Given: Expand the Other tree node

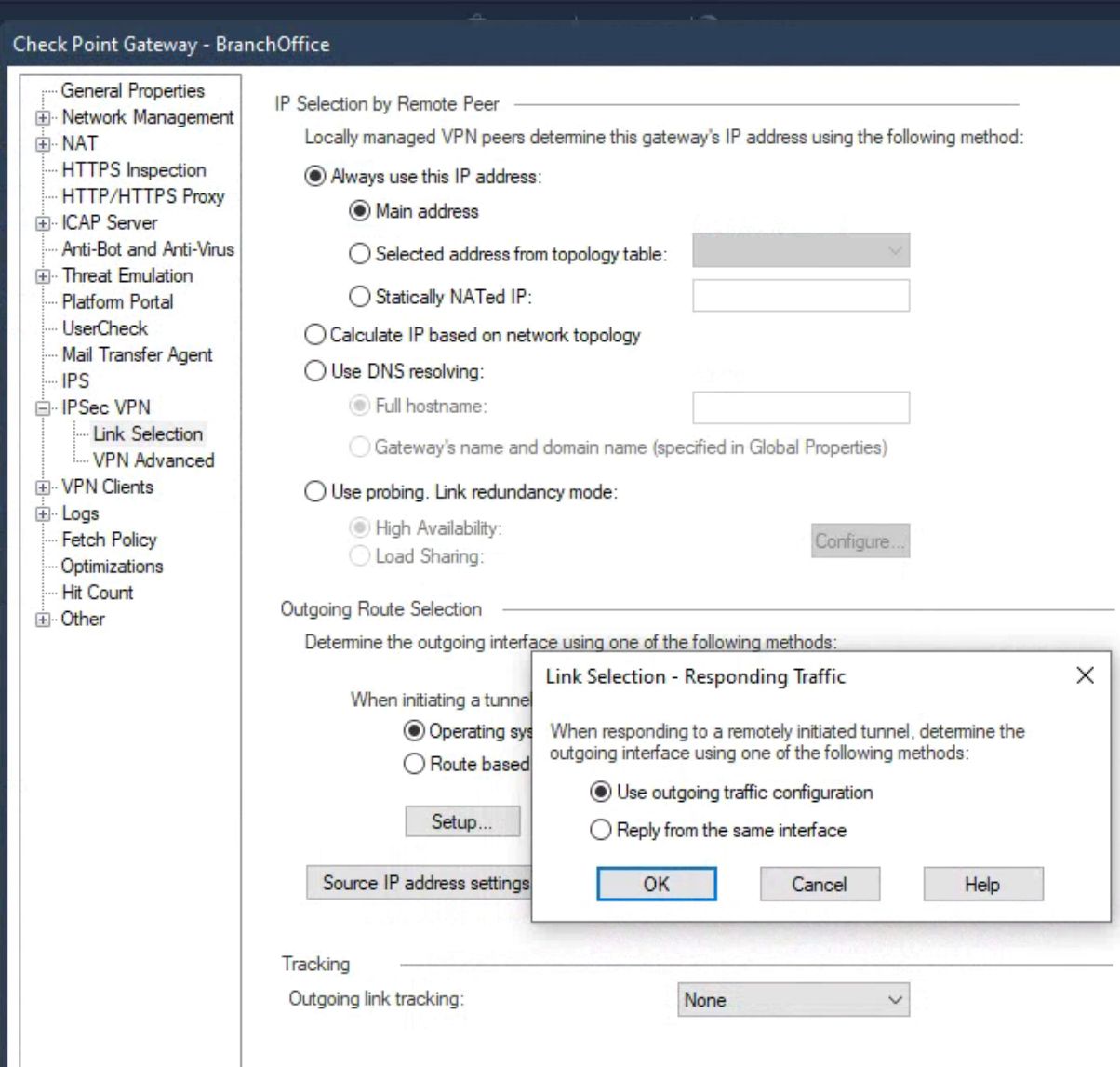Looking at the screenshot, I should point(44,619).
